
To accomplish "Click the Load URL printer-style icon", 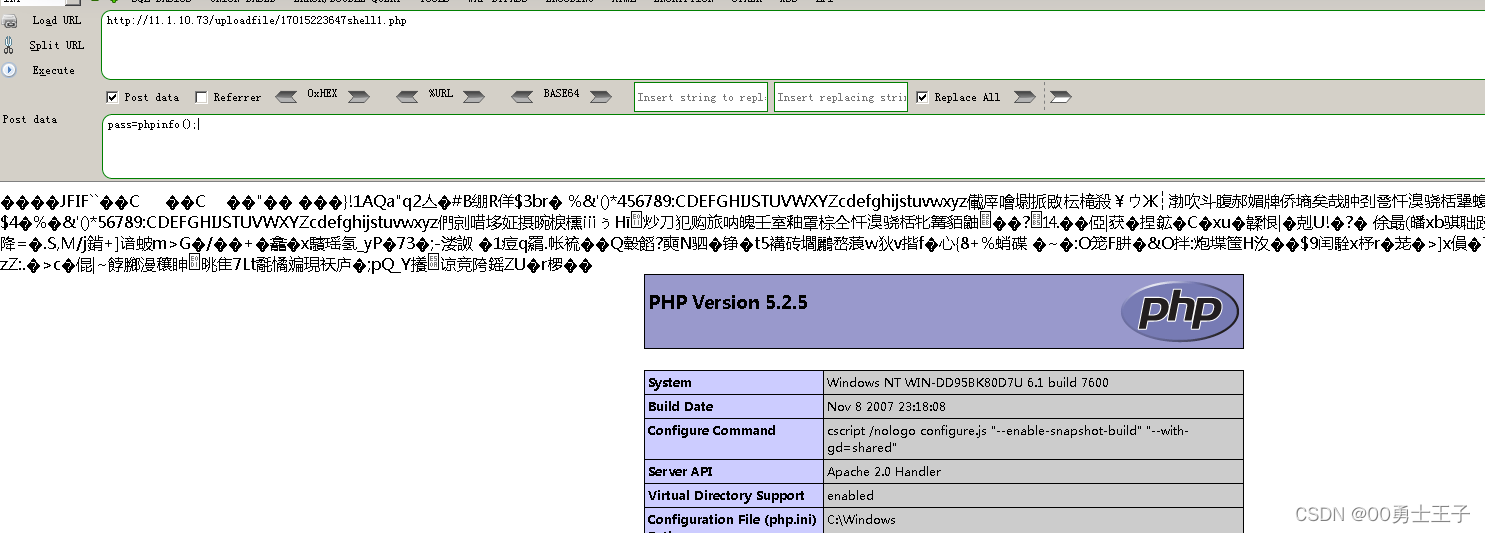I will pyautogui.click(x=9, y=20).
